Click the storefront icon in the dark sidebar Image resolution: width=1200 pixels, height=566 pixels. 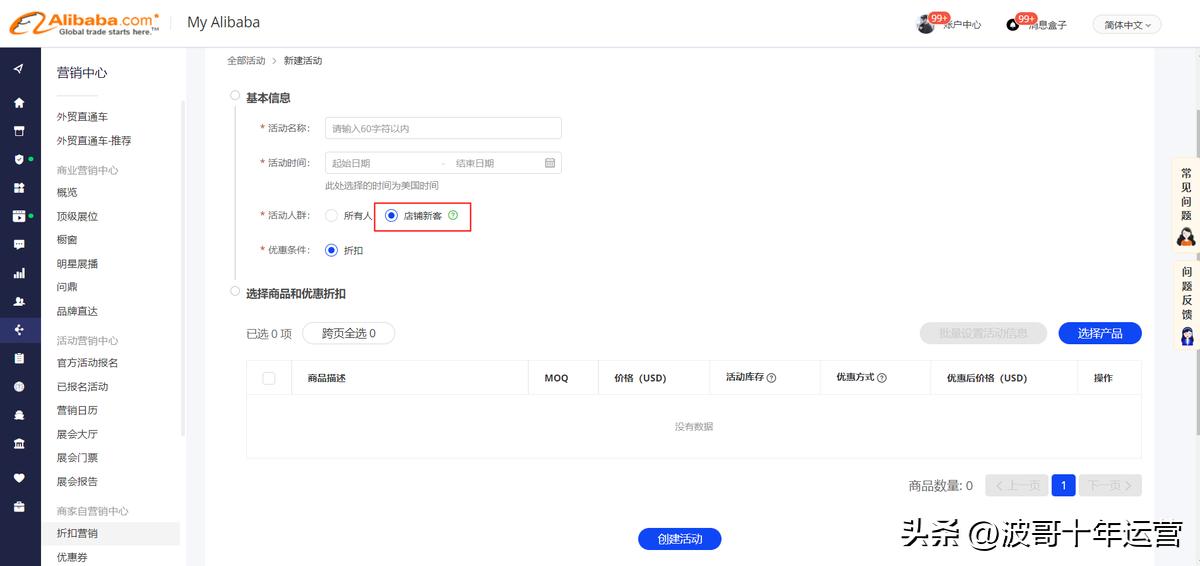[18, 131]
